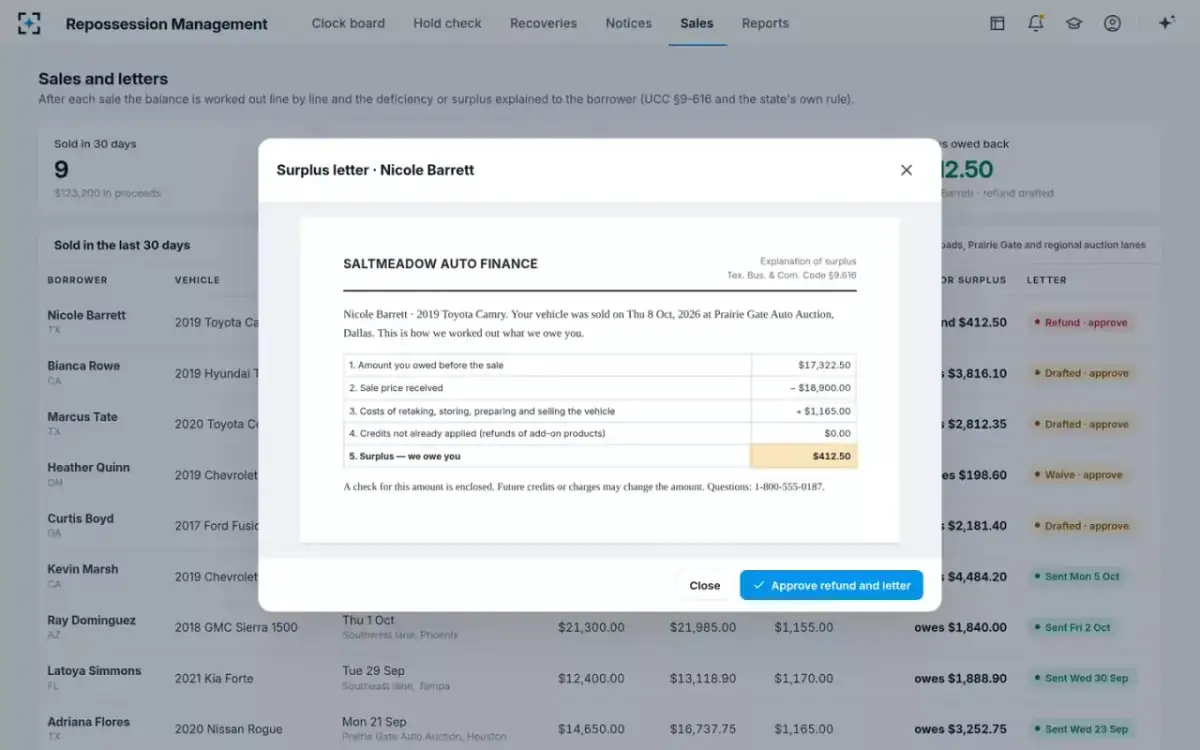
Task: Click the 2021 Kia Forte vehicle cell
Action: 214,678
